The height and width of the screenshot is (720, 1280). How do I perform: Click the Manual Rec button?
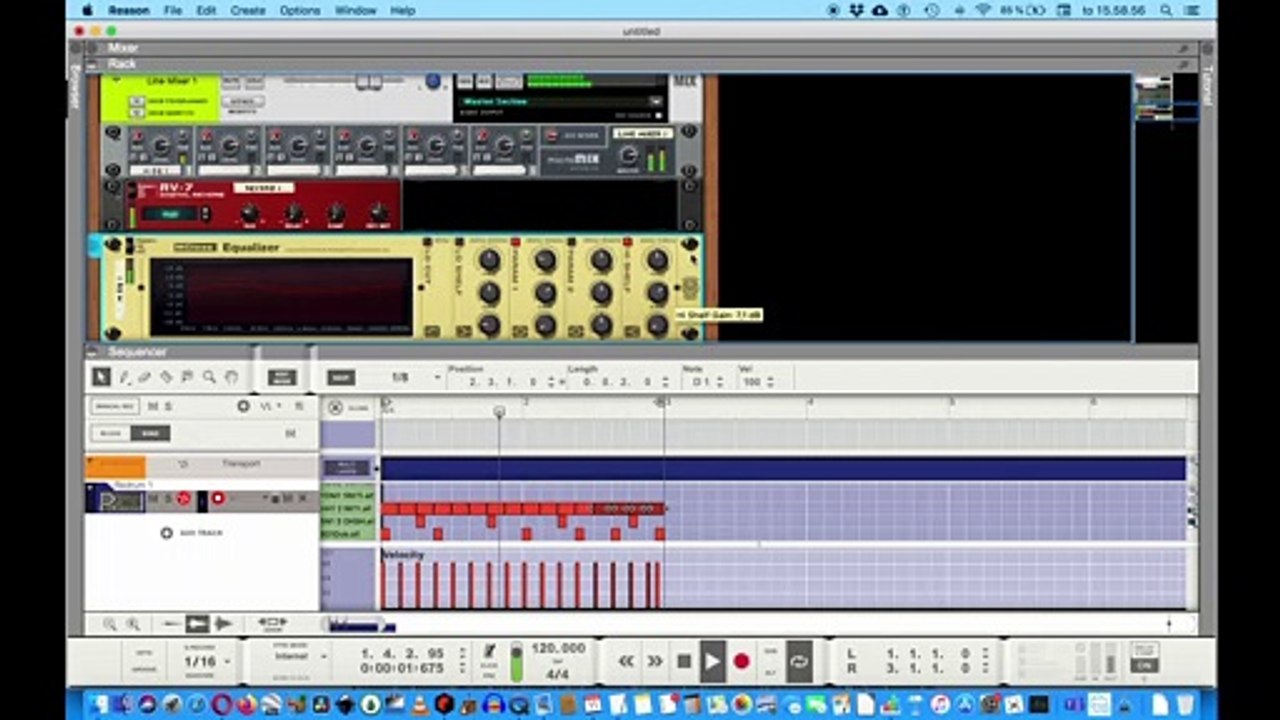point(114,406)
